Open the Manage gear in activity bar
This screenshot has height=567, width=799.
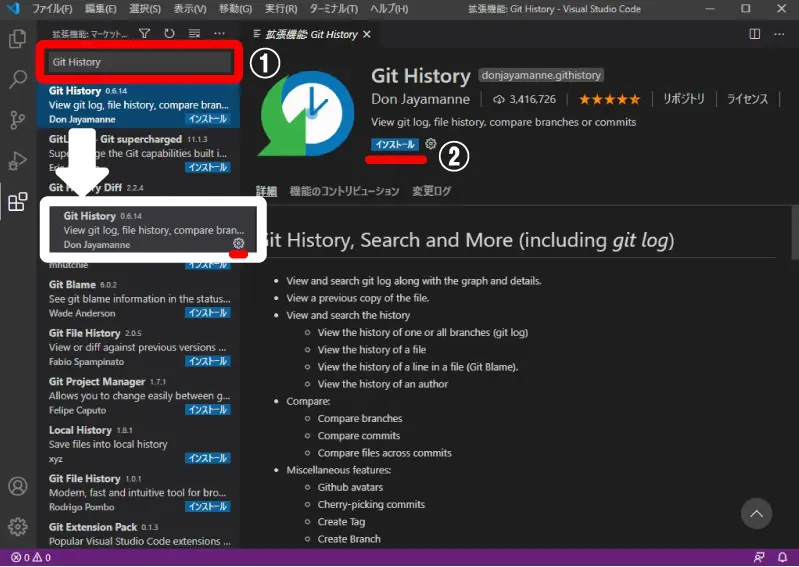point(17,526)
